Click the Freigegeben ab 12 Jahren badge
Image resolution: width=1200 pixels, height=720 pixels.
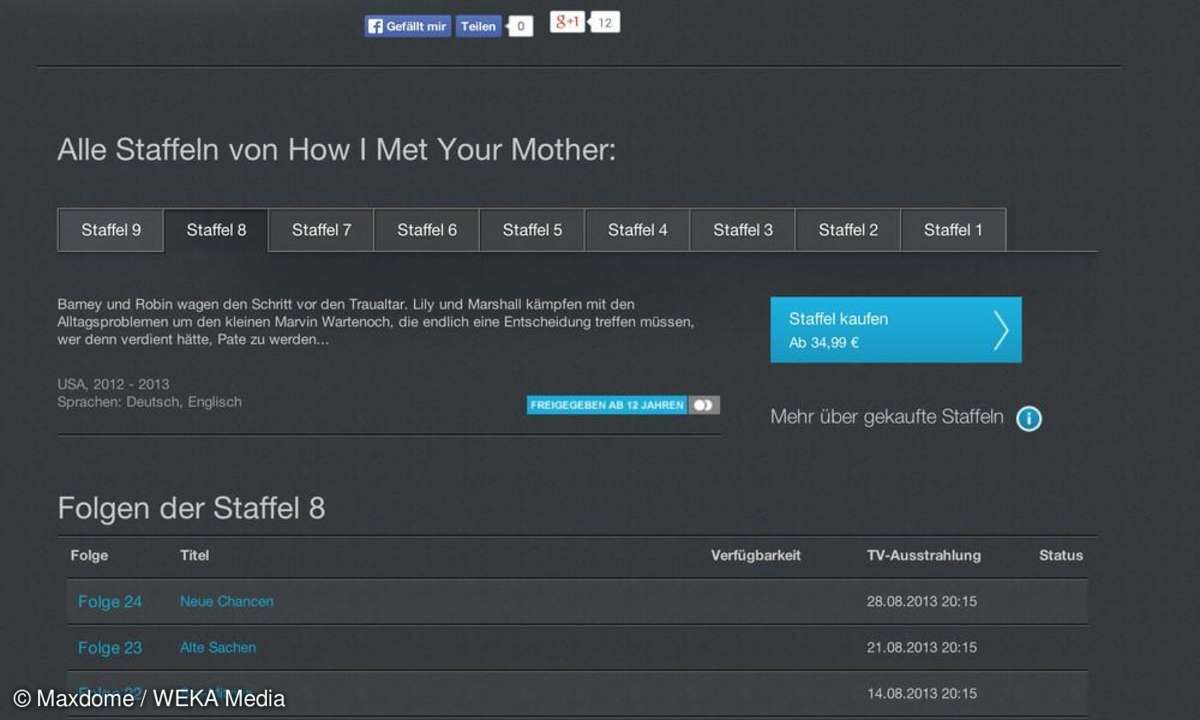point(624,405)
